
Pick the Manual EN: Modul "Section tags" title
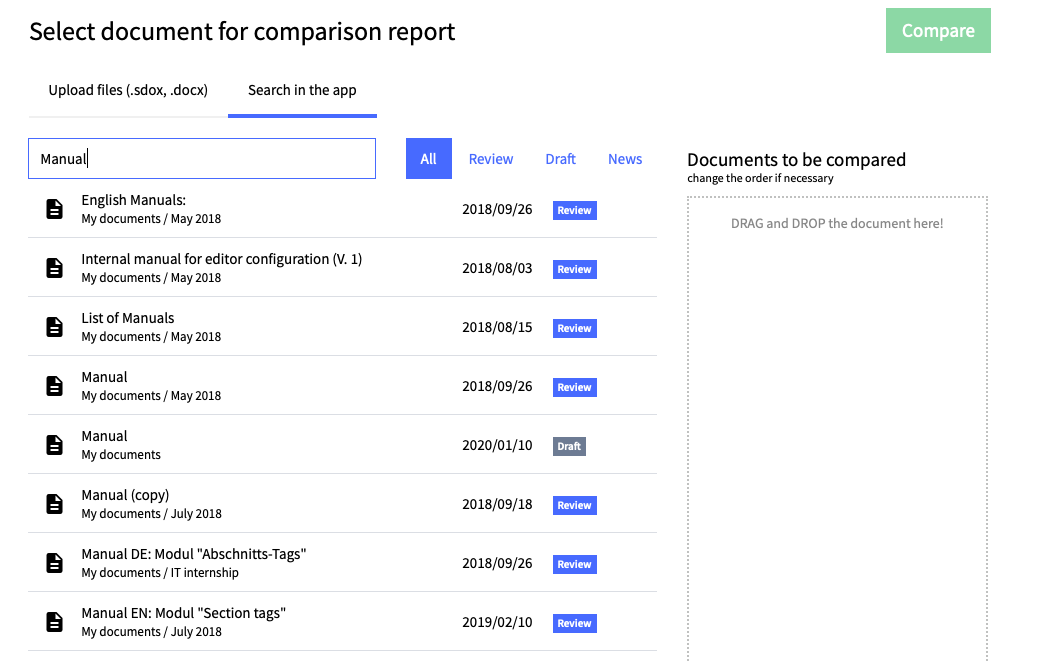pos(184,613)
